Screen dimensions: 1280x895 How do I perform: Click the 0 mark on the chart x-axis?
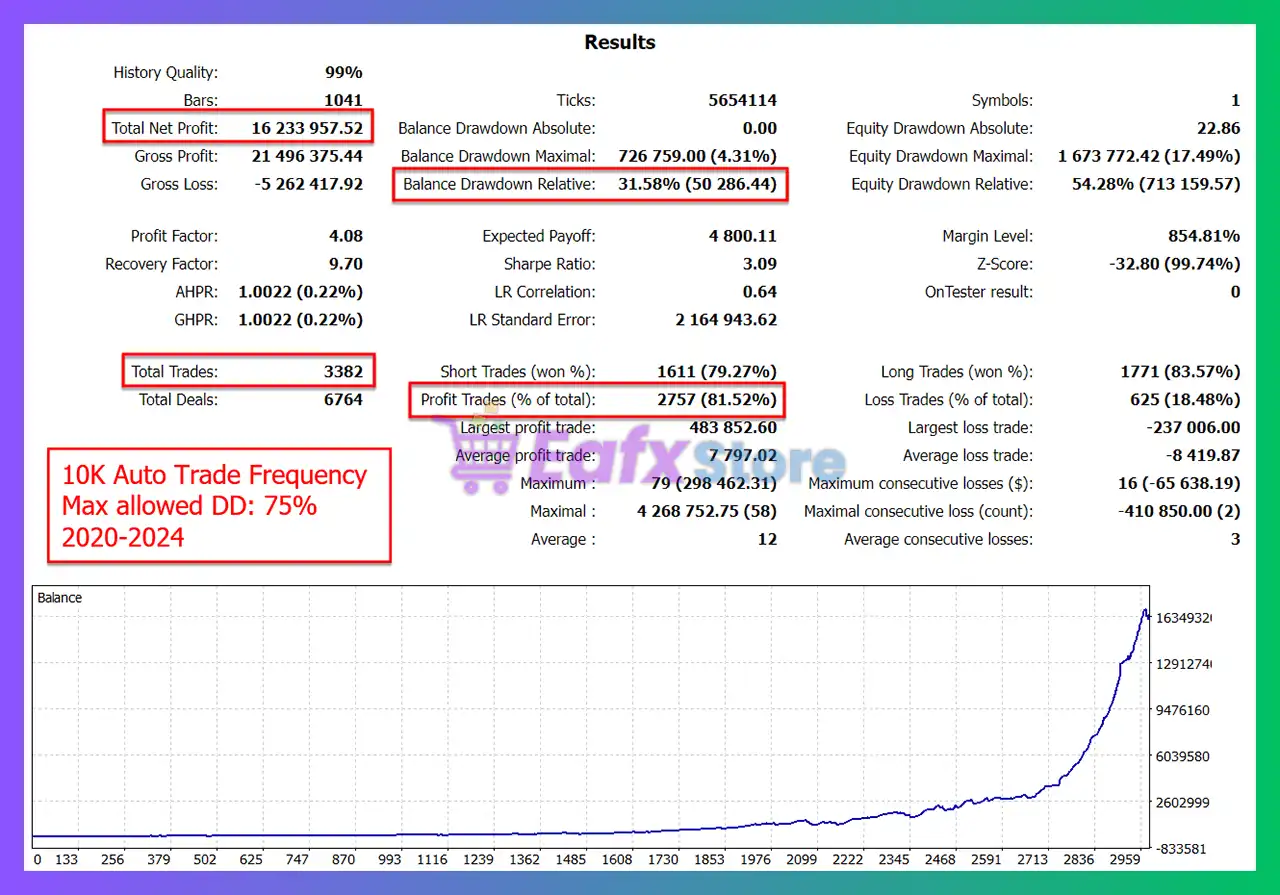(38, 859)
